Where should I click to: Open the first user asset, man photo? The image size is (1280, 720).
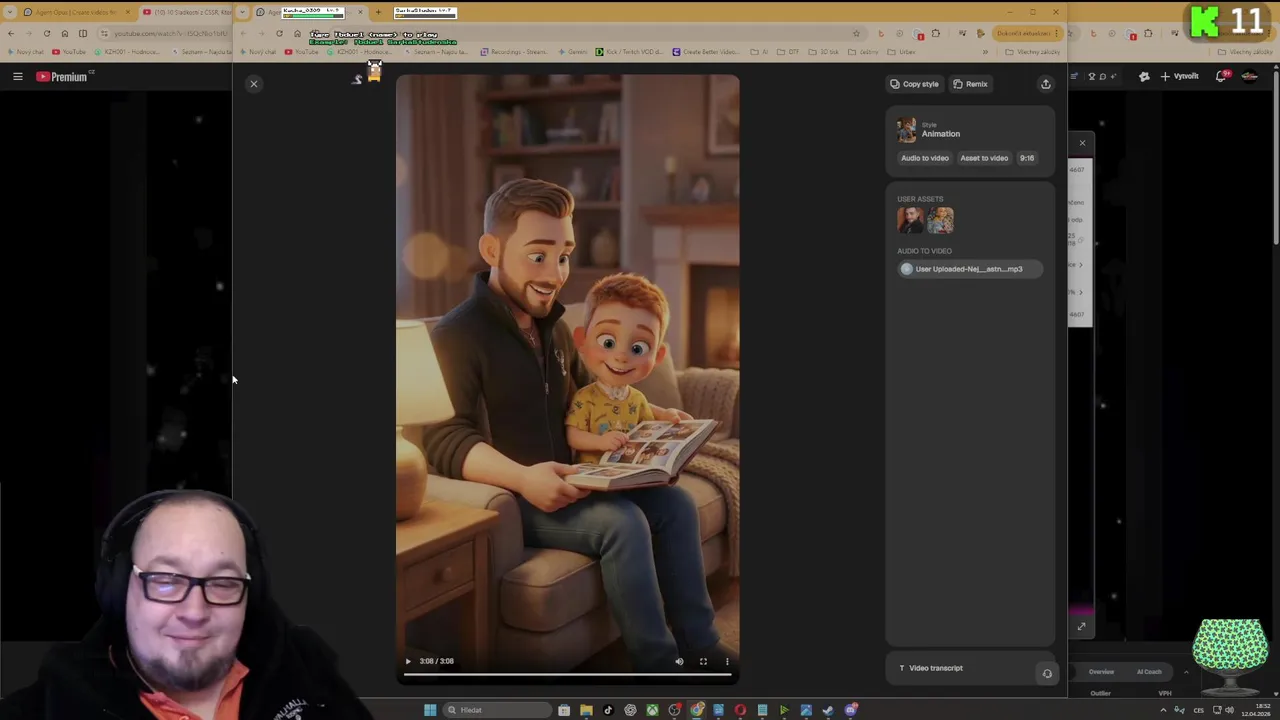(x=910, y=219)
